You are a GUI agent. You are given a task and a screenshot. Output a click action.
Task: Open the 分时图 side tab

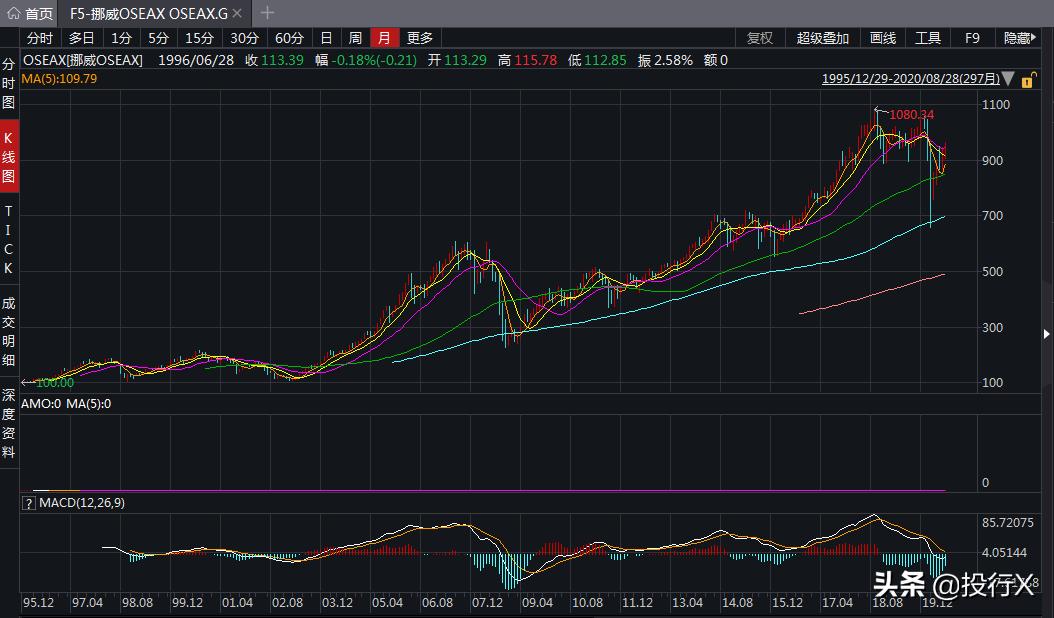click(x=9, y=83)
